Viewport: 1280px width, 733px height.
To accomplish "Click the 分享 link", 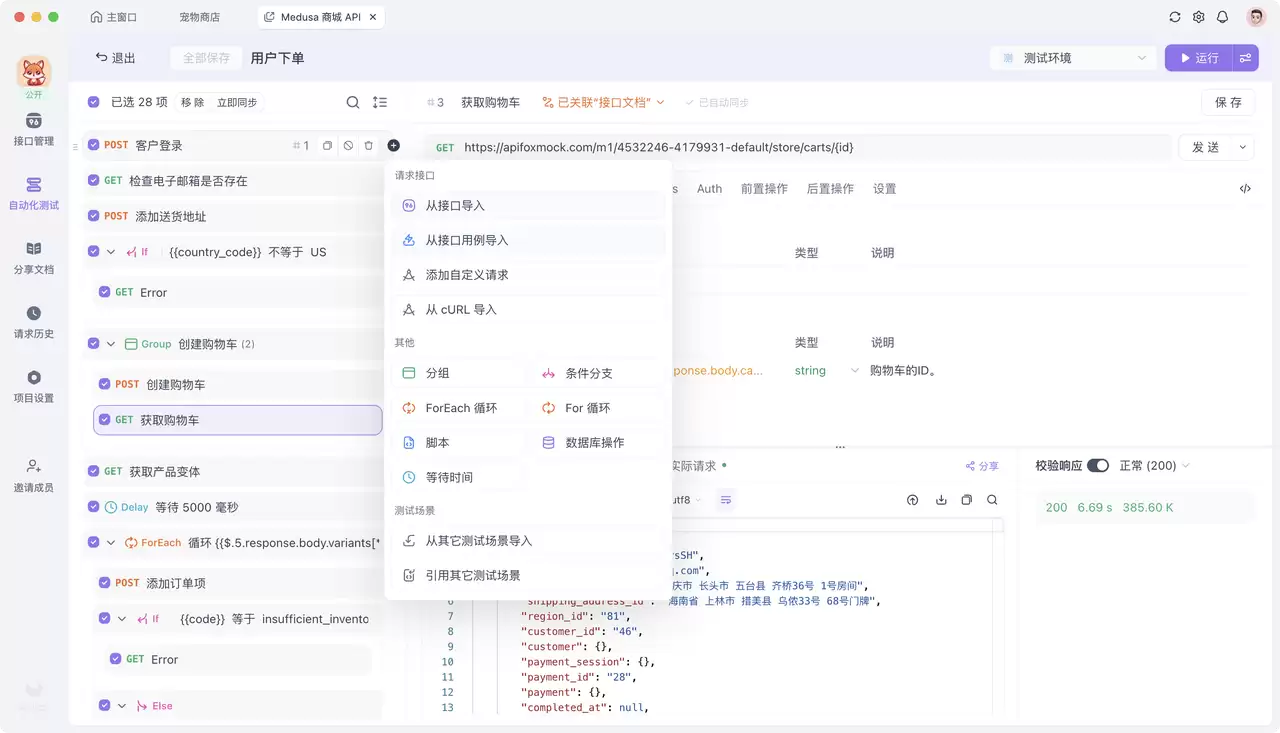I will [x=981, y=466].
